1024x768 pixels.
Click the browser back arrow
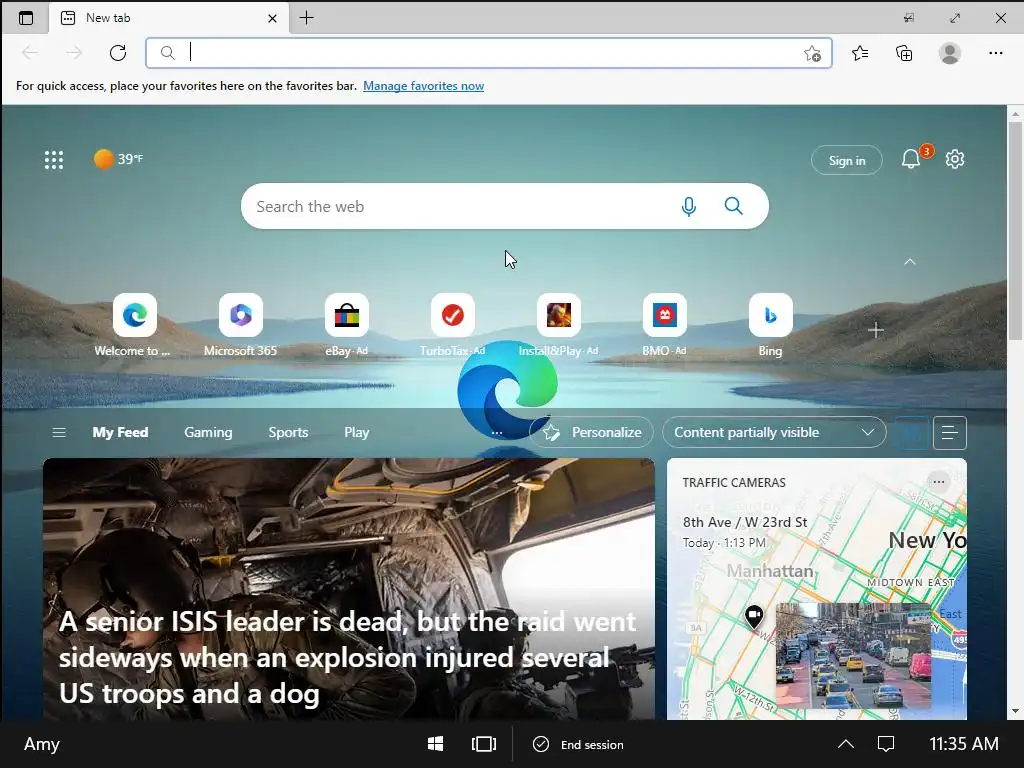click(x=30, y=53)
